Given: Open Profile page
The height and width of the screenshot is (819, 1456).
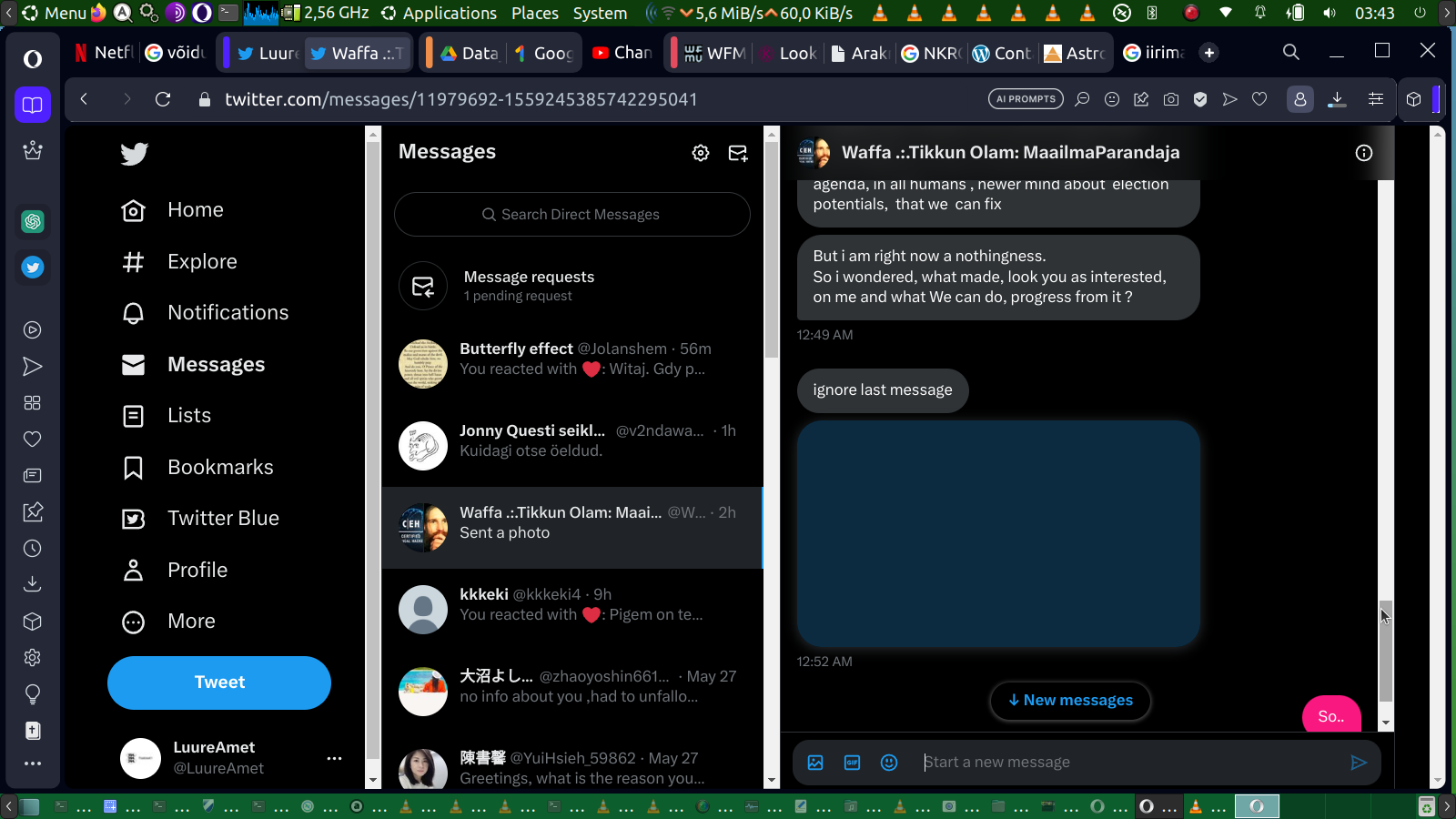Looking at the screenshot, I should 175,571.
